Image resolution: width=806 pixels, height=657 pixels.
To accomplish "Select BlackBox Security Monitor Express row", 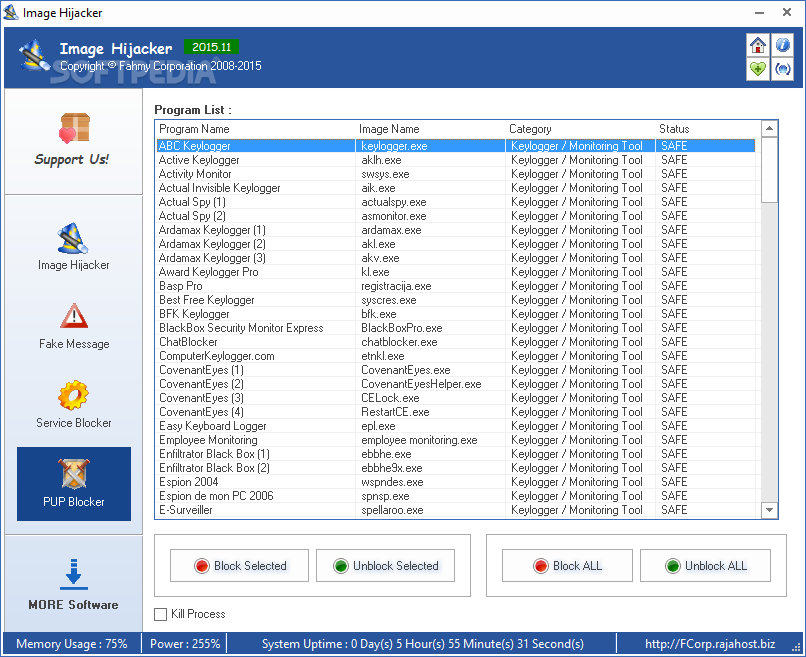I will [456, 328].
